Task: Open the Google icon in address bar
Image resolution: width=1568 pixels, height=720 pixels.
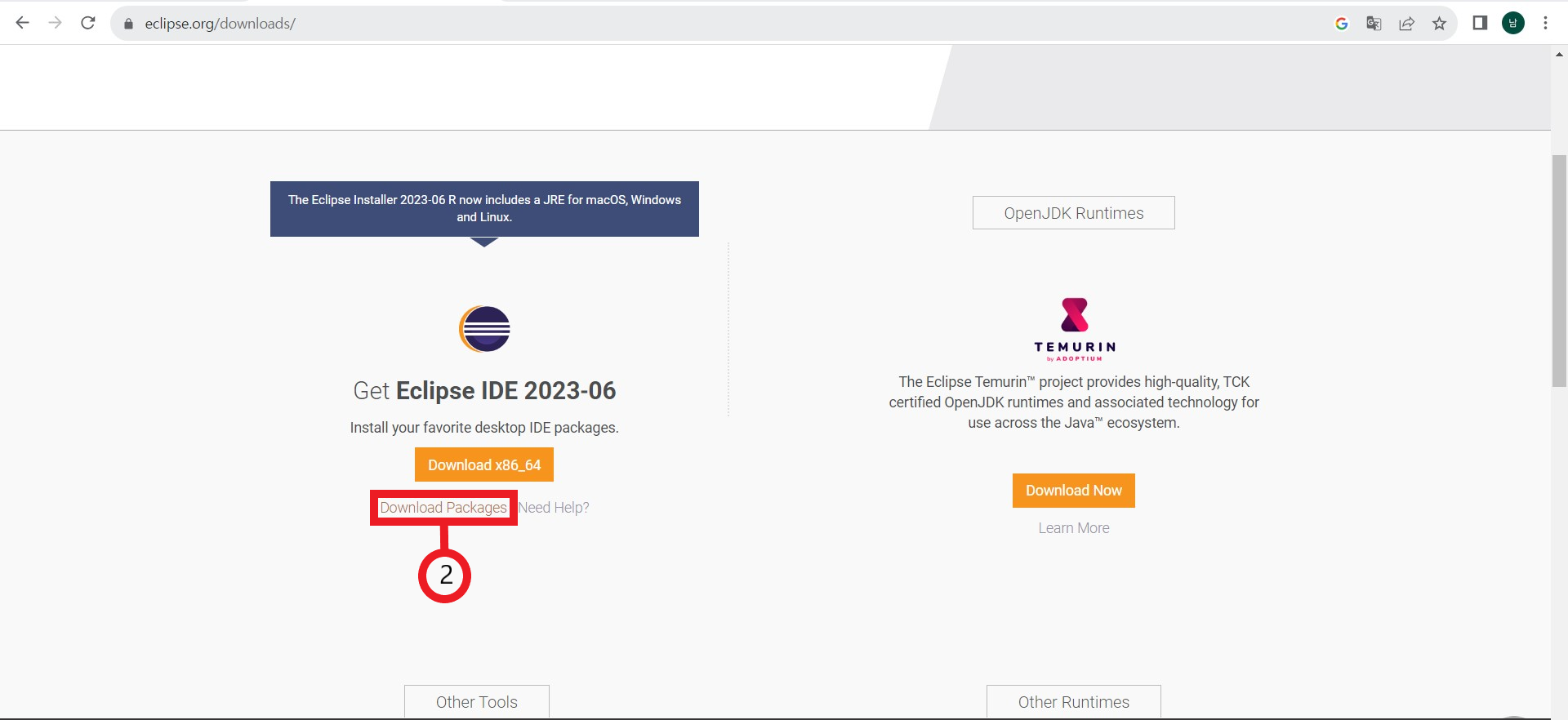Action: pos(1341,24)
